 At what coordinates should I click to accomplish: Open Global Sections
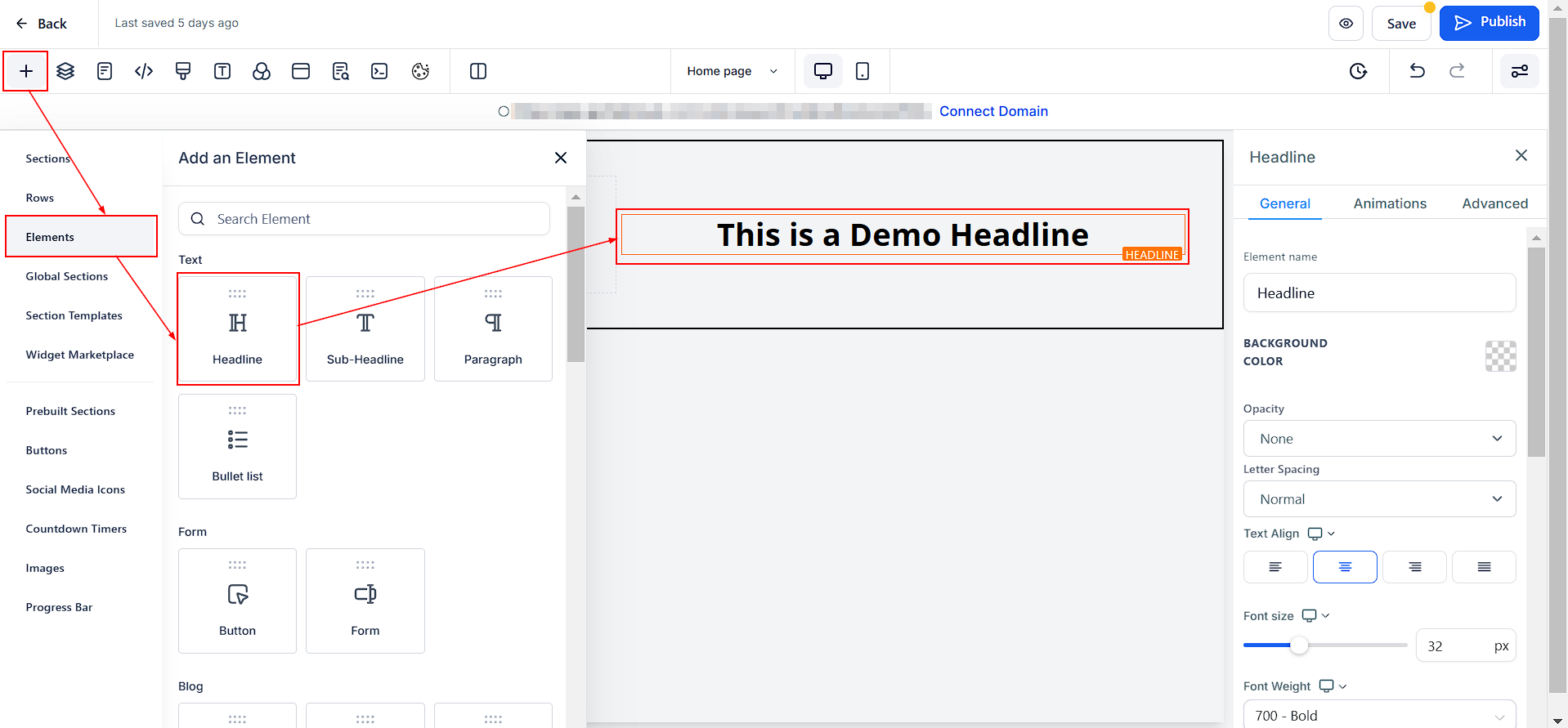pos(66,276)
